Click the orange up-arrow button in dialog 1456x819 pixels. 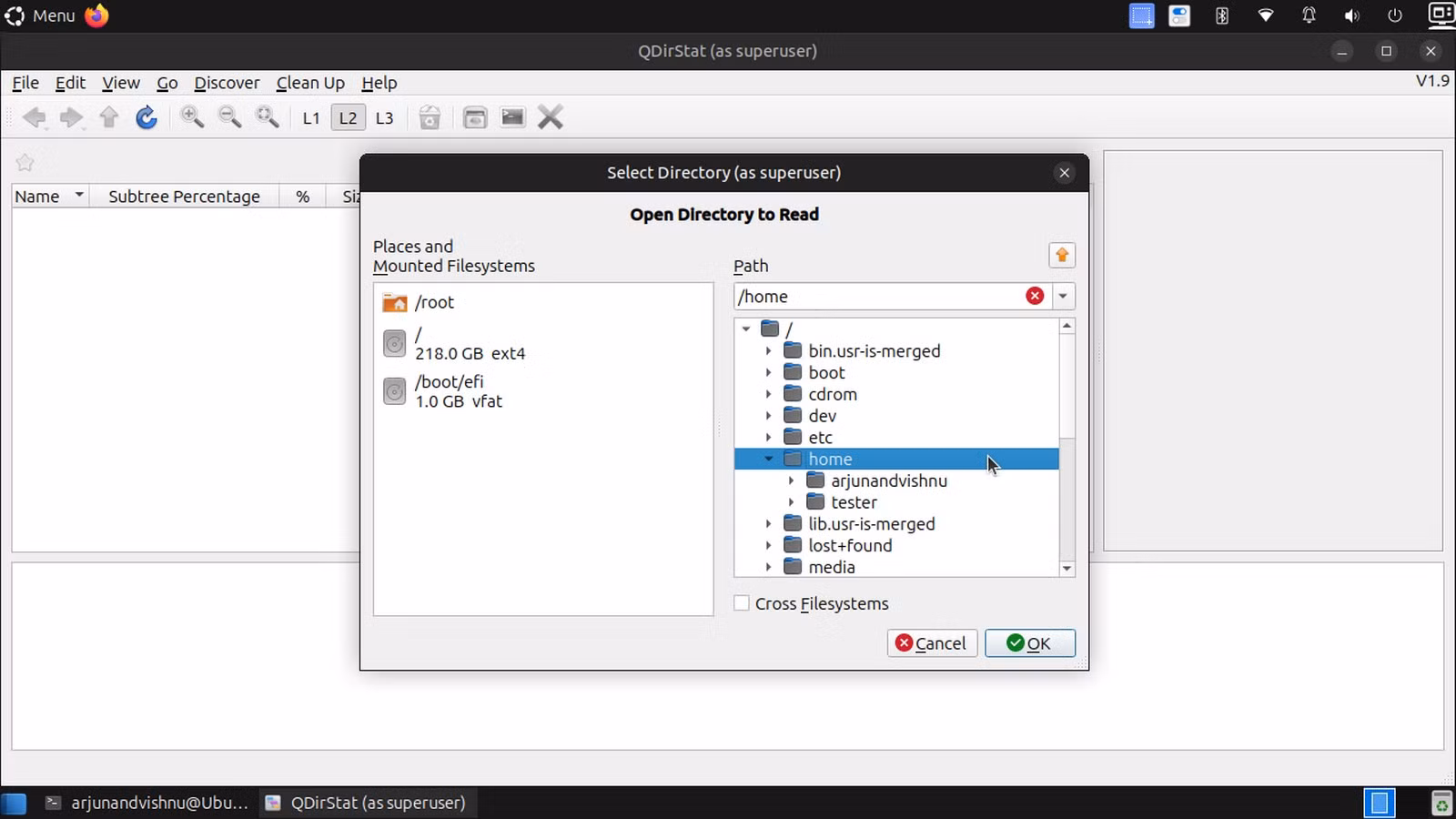[x=1062, y=255]
